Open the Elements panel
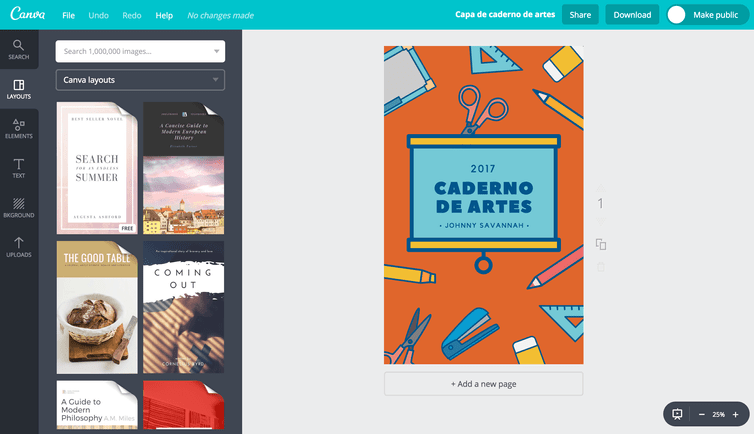 pyautogui.click(x=19, y=128)
